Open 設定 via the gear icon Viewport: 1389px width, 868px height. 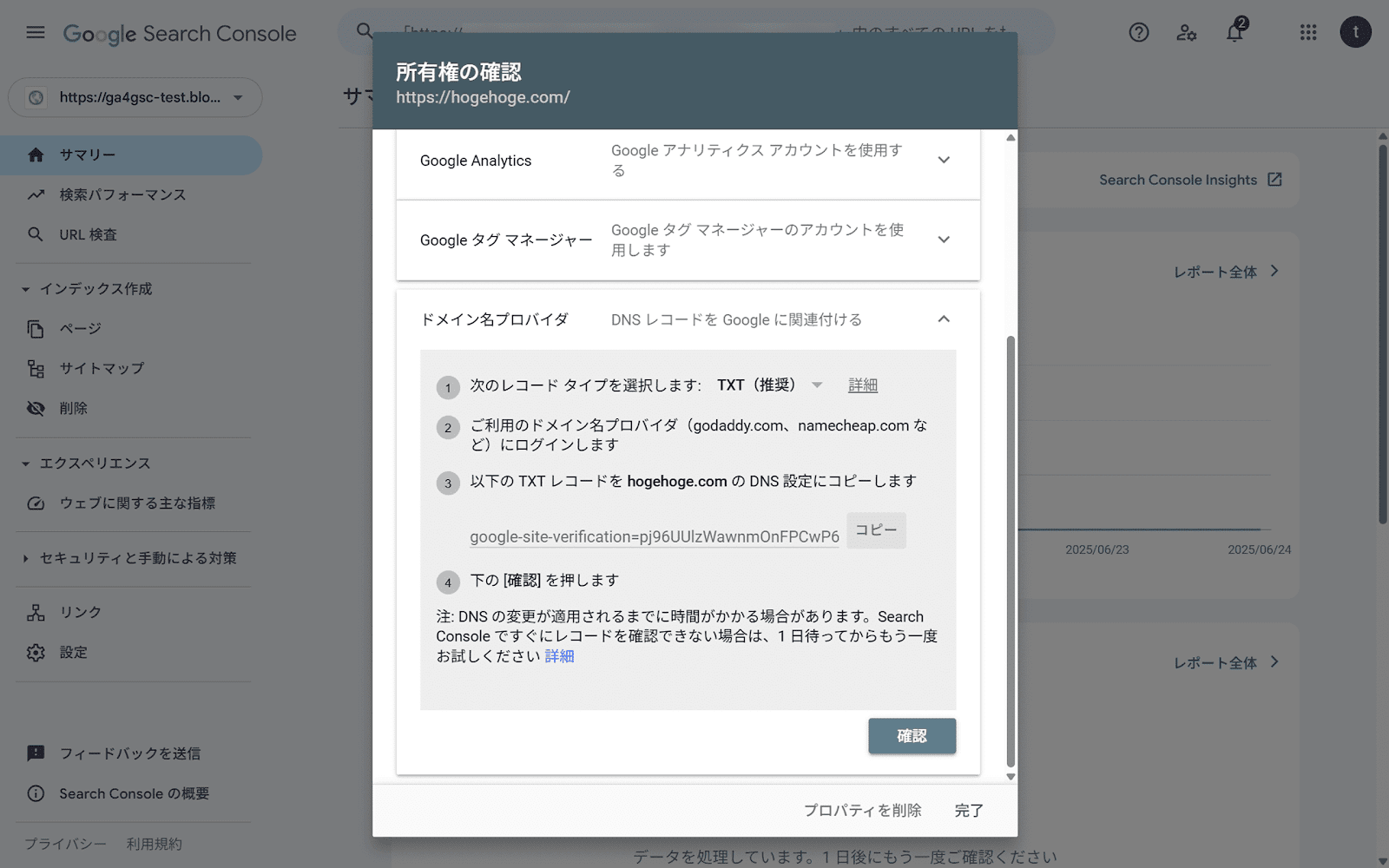(35, 652)
